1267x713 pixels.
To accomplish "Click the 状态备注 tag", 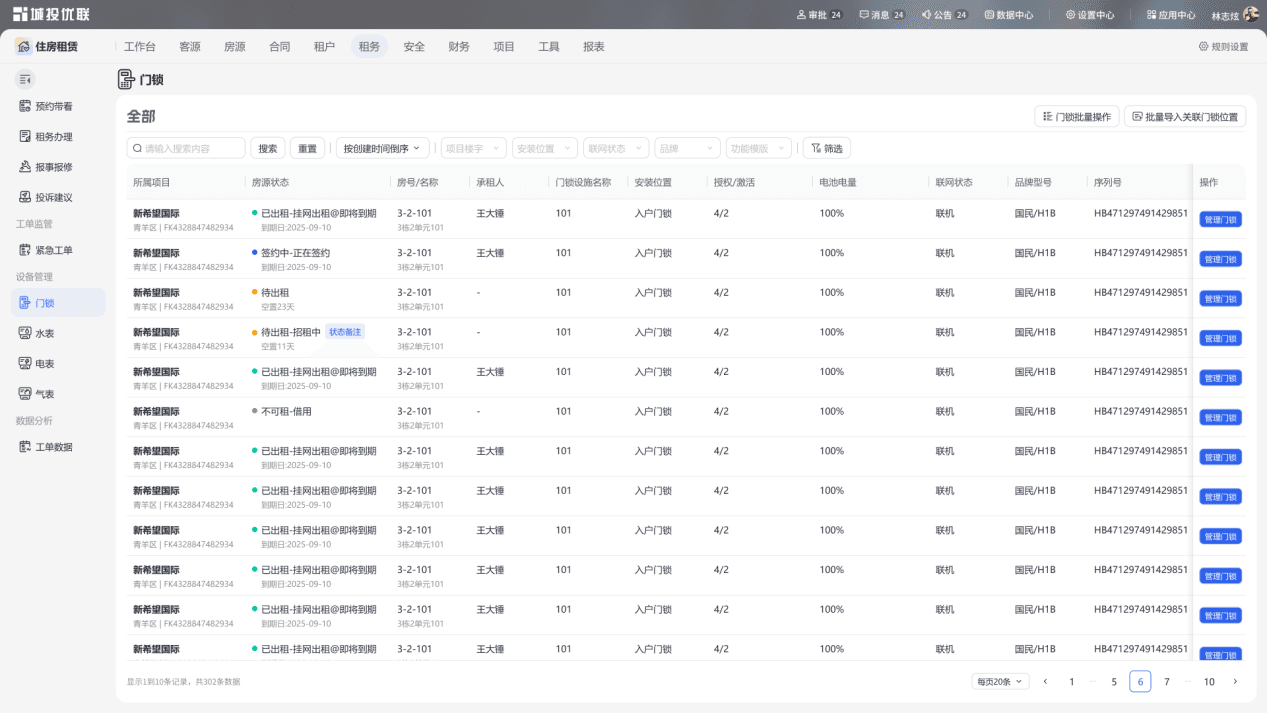I will coord(345,332).
